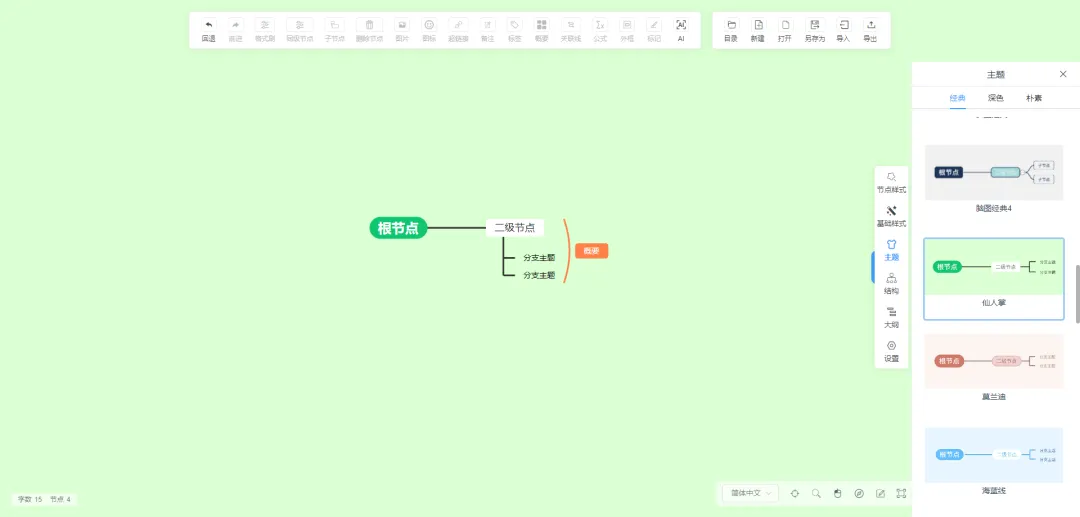Click the 导入 import icon

coord(843,25)
